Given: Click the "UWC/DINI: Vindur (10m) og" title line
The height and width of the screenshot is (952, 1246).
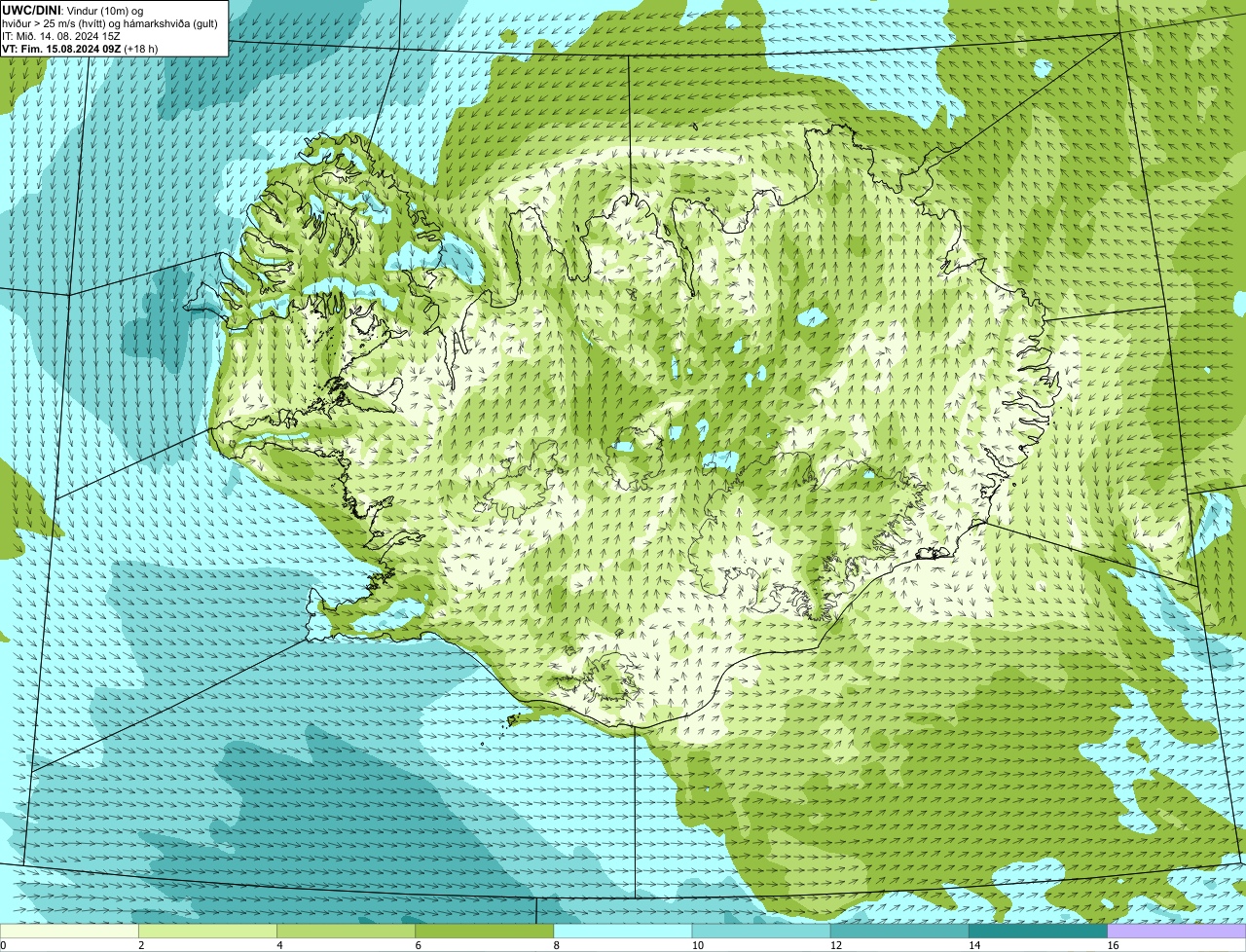Looking at the screenshot, I should click(73, 10).
